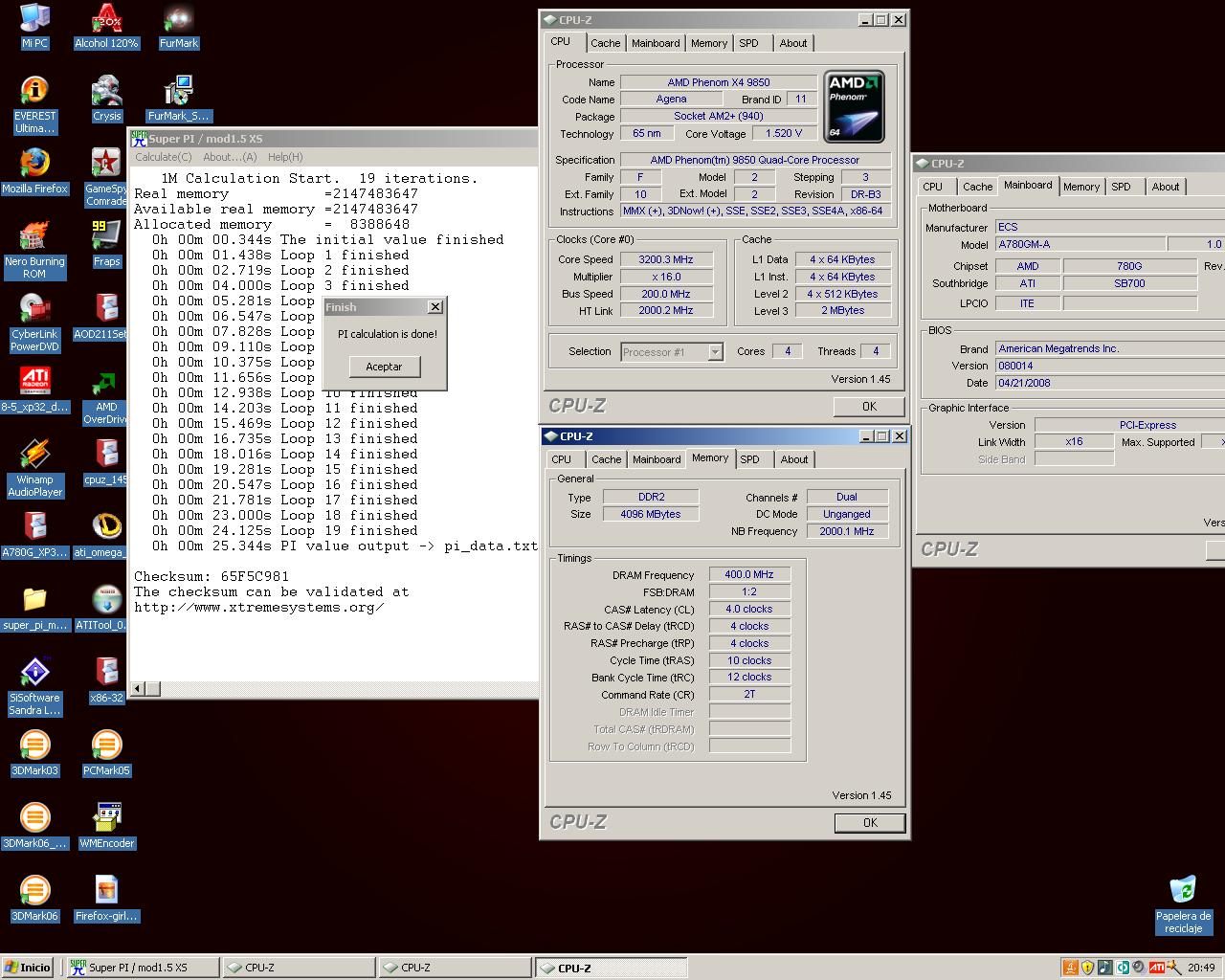Open the Papelera de reciclaje icon
This screenshot has width=1225, height=980.
point(1183,904)
